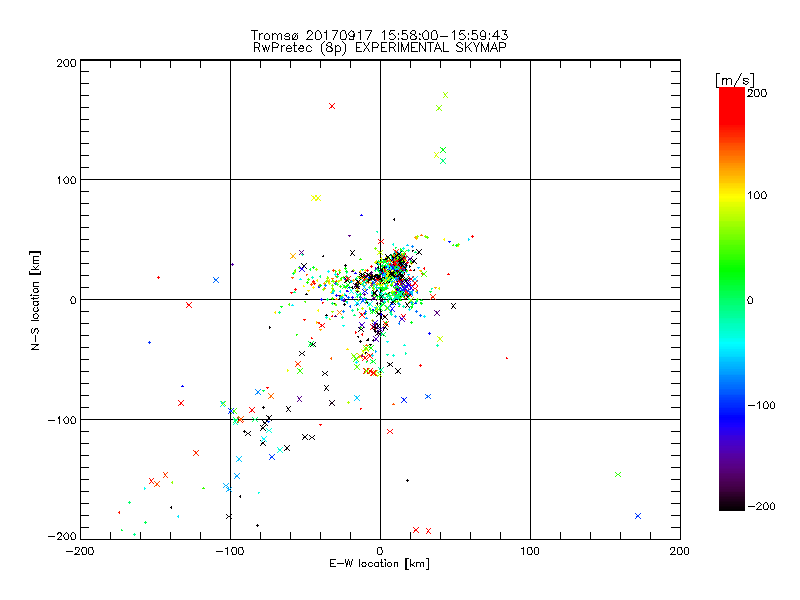Click the 'E-W location [km]' axis label
Screen dimensions: 800x600
(379, 564)
